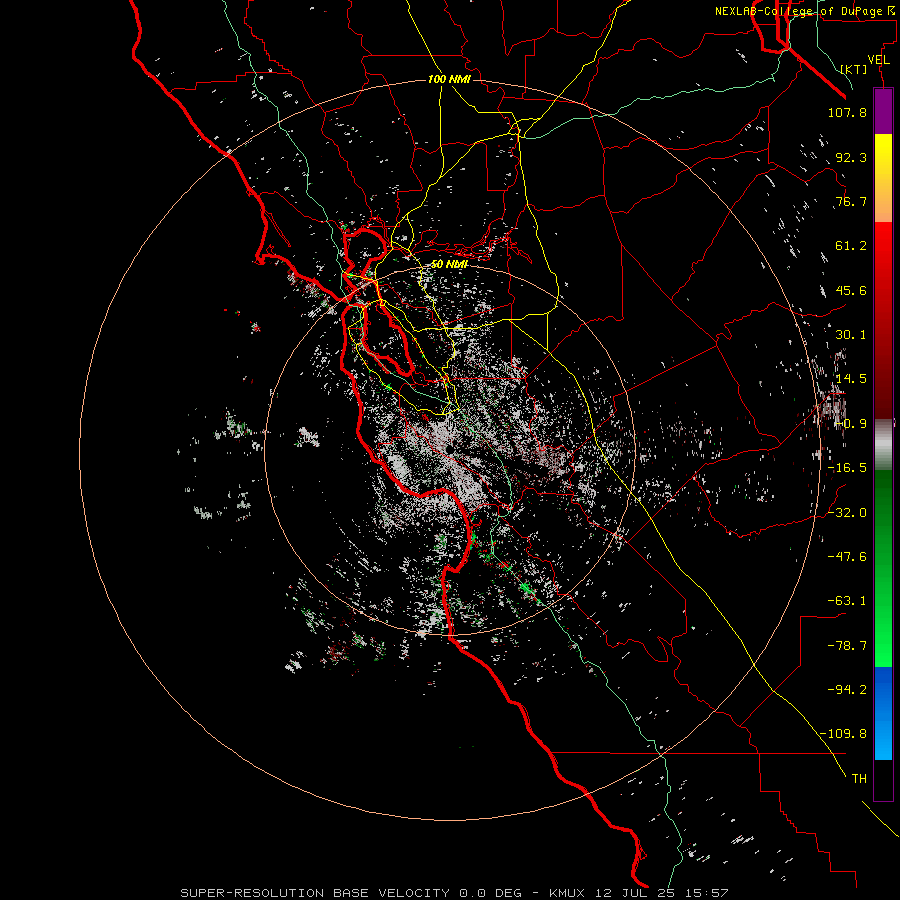The height and width of the screenshot is (900, 900).
Task: Click the -94.2 velocity scale value
Action: click(x=847, y=689)
